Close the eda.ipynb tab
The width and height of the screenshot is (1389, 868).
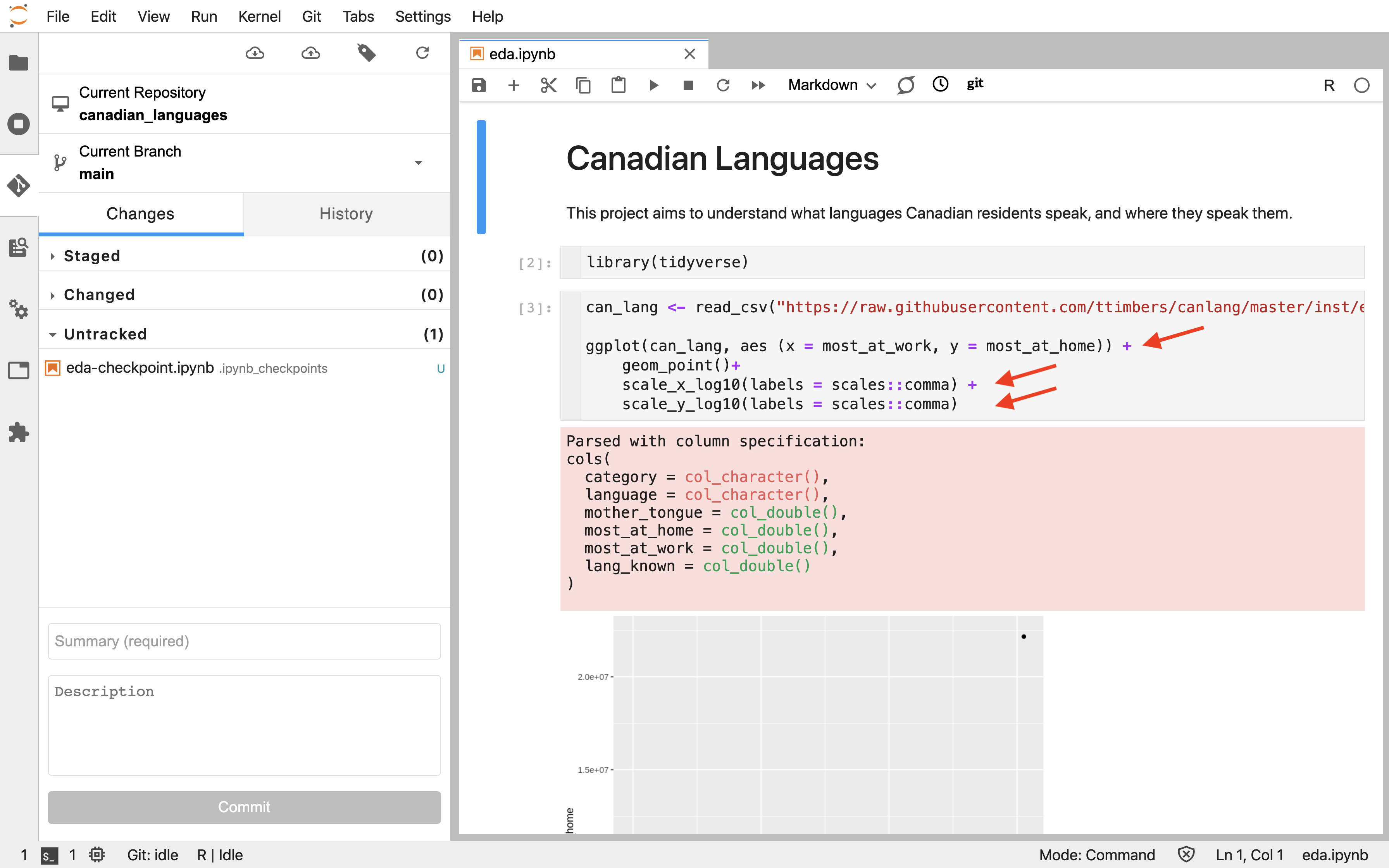690,54
